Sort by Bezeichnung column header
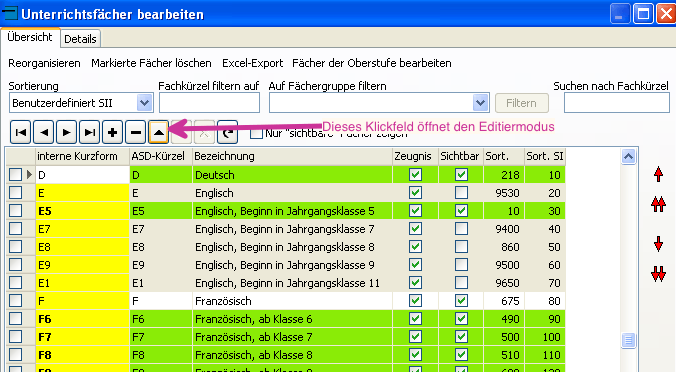 [x=292, y=156]
